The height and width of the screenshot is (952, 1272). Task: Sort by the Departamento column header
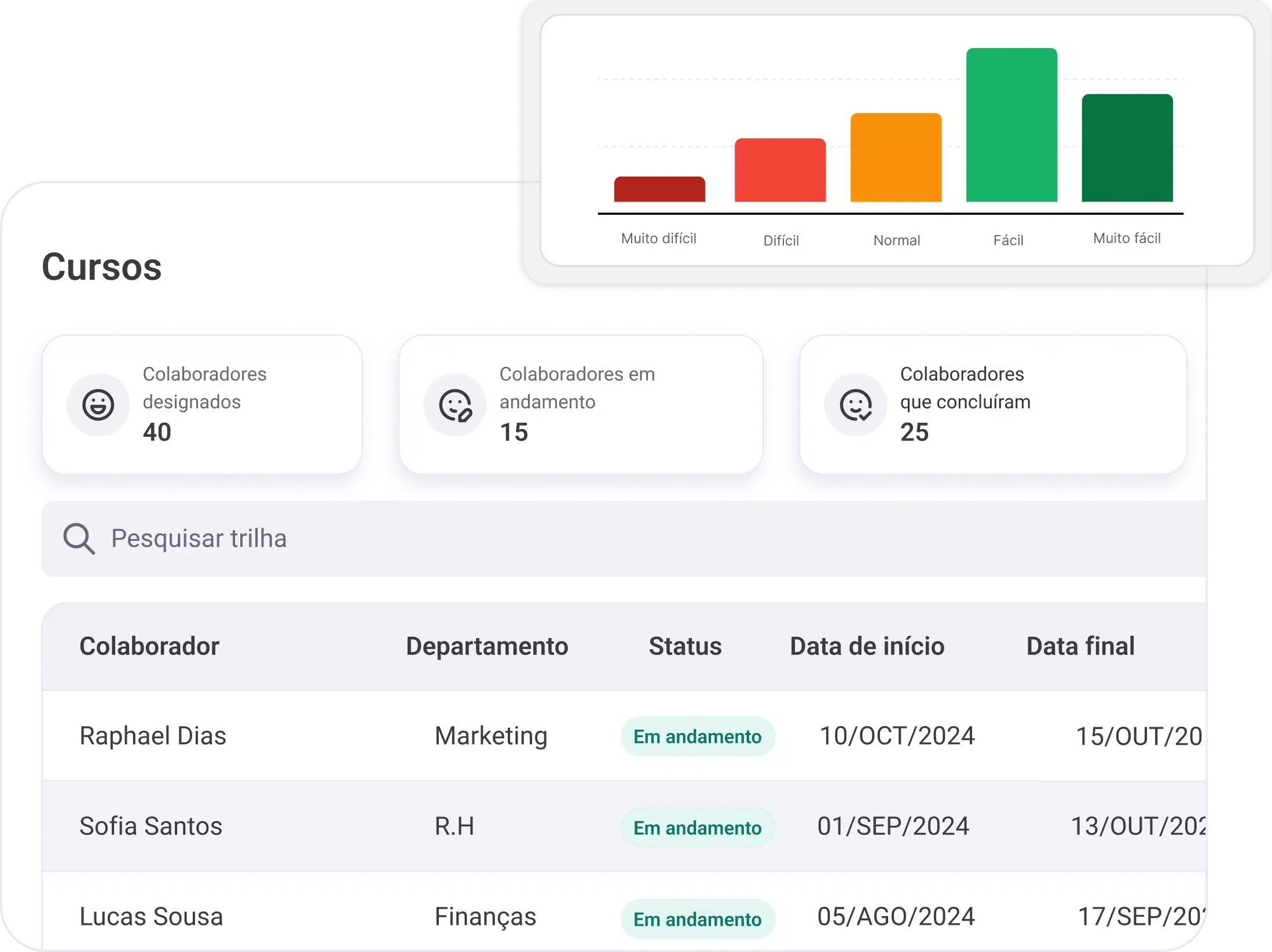coord(487,646)
